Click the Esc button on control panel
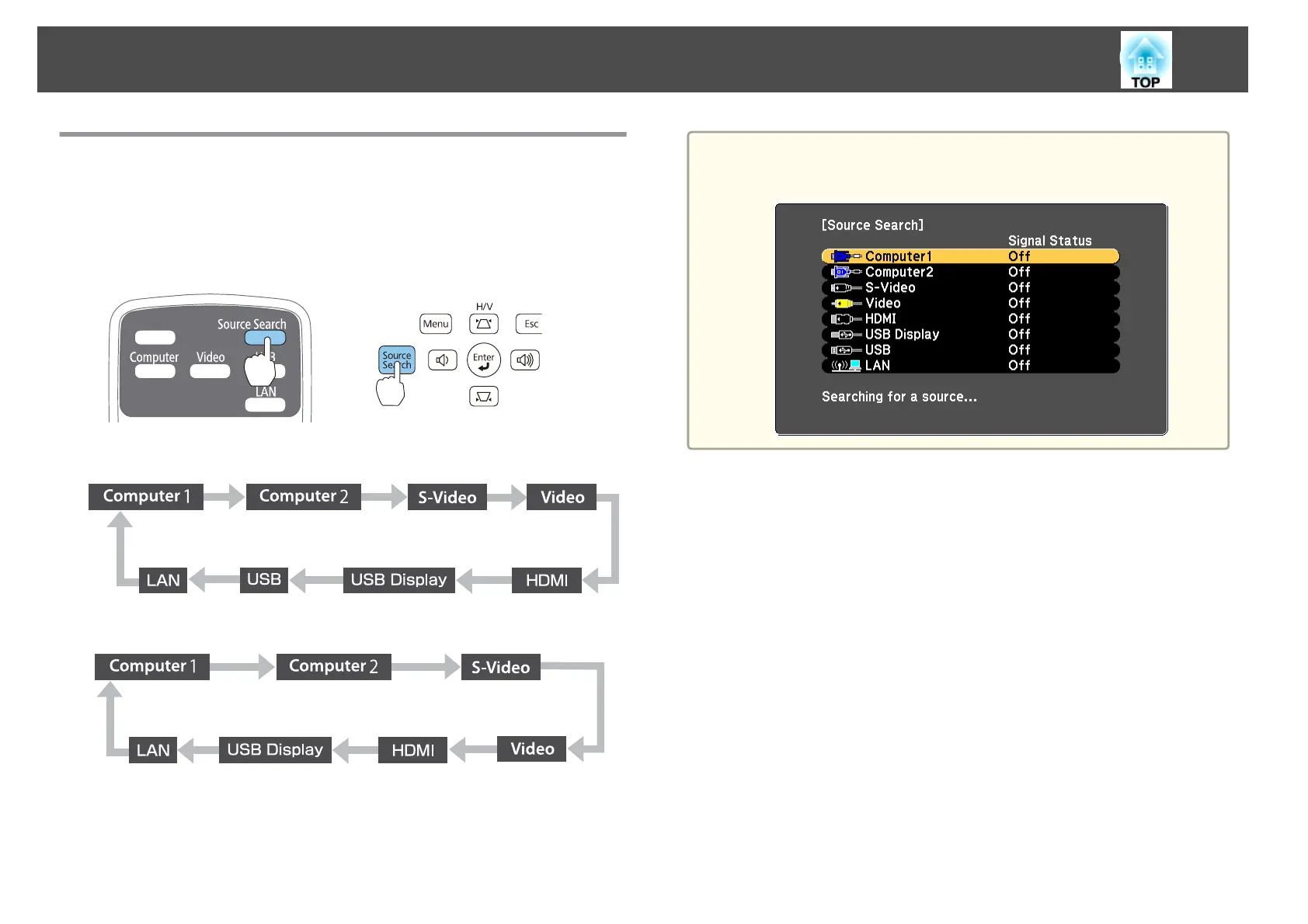The height and width of the screenshot is (924, 1308). 530,324
